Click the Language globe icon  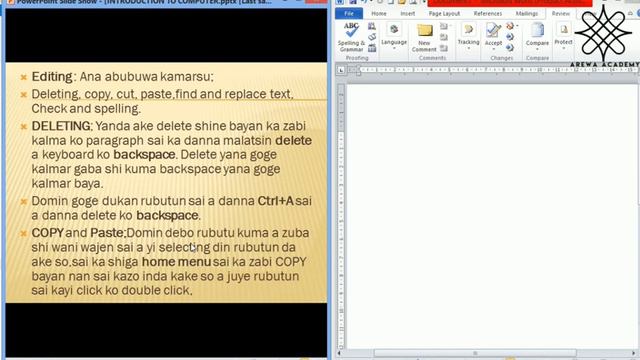[x=394, y=29]
